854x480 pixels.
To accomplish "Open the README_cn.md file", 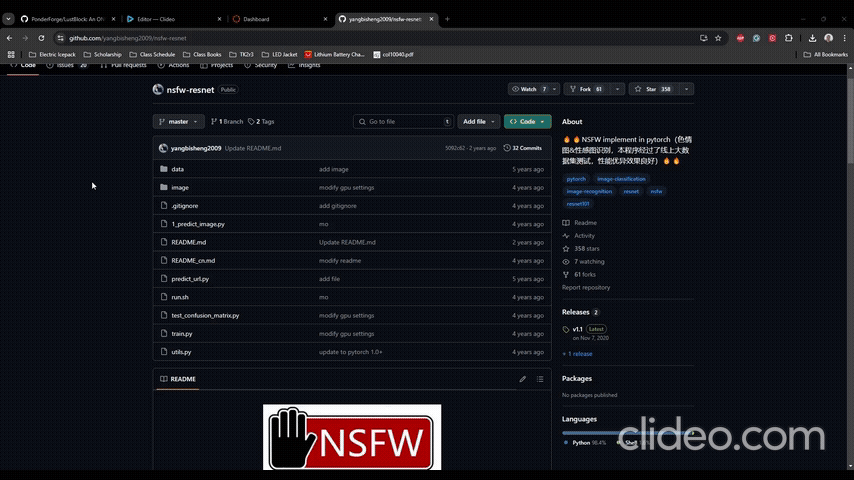I will [x=193, y=260].
